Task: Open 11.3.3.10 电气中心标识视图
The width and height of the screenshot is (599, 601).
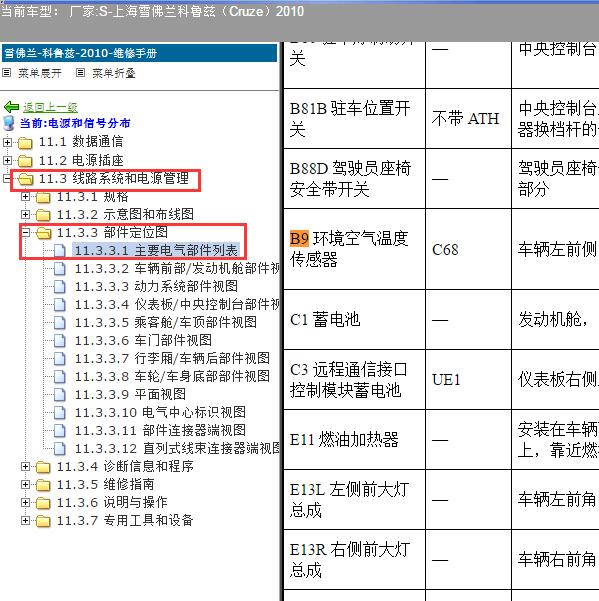Action: pyautogui.click(x=160, y=413)
